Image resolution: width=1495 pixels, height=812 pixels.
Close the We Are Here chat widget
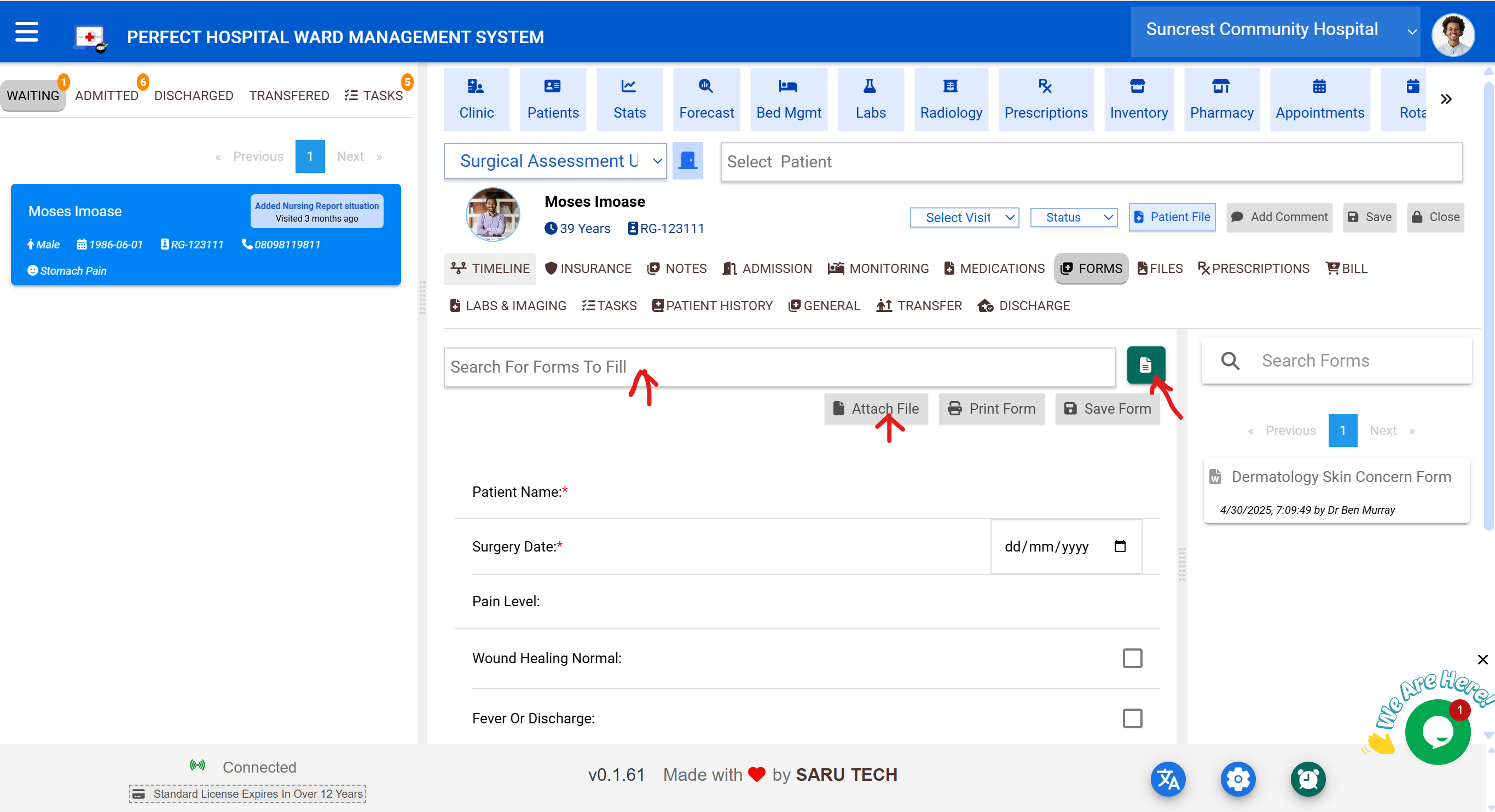(1483, 659)
